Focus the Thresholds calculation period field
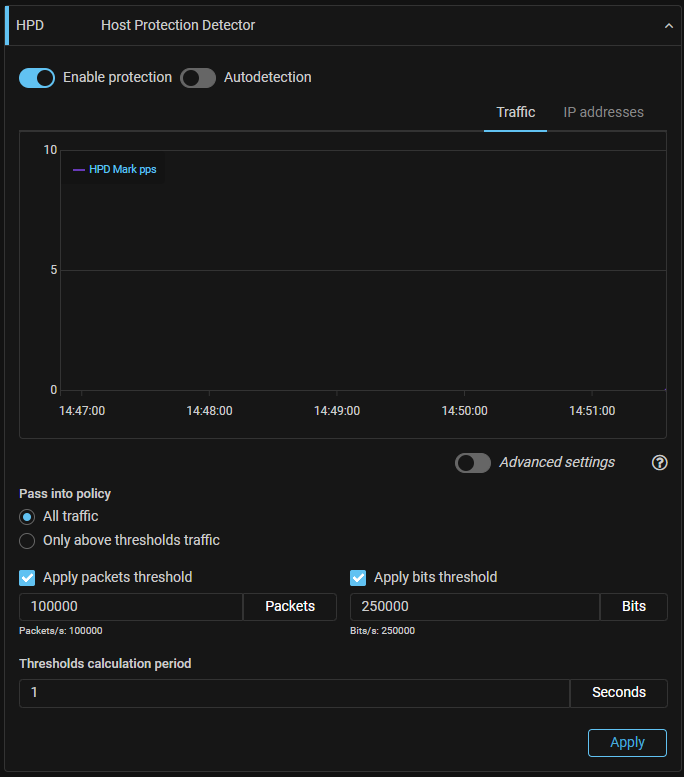Viewport: 684px width, 777px height. [x=293, y=693]
